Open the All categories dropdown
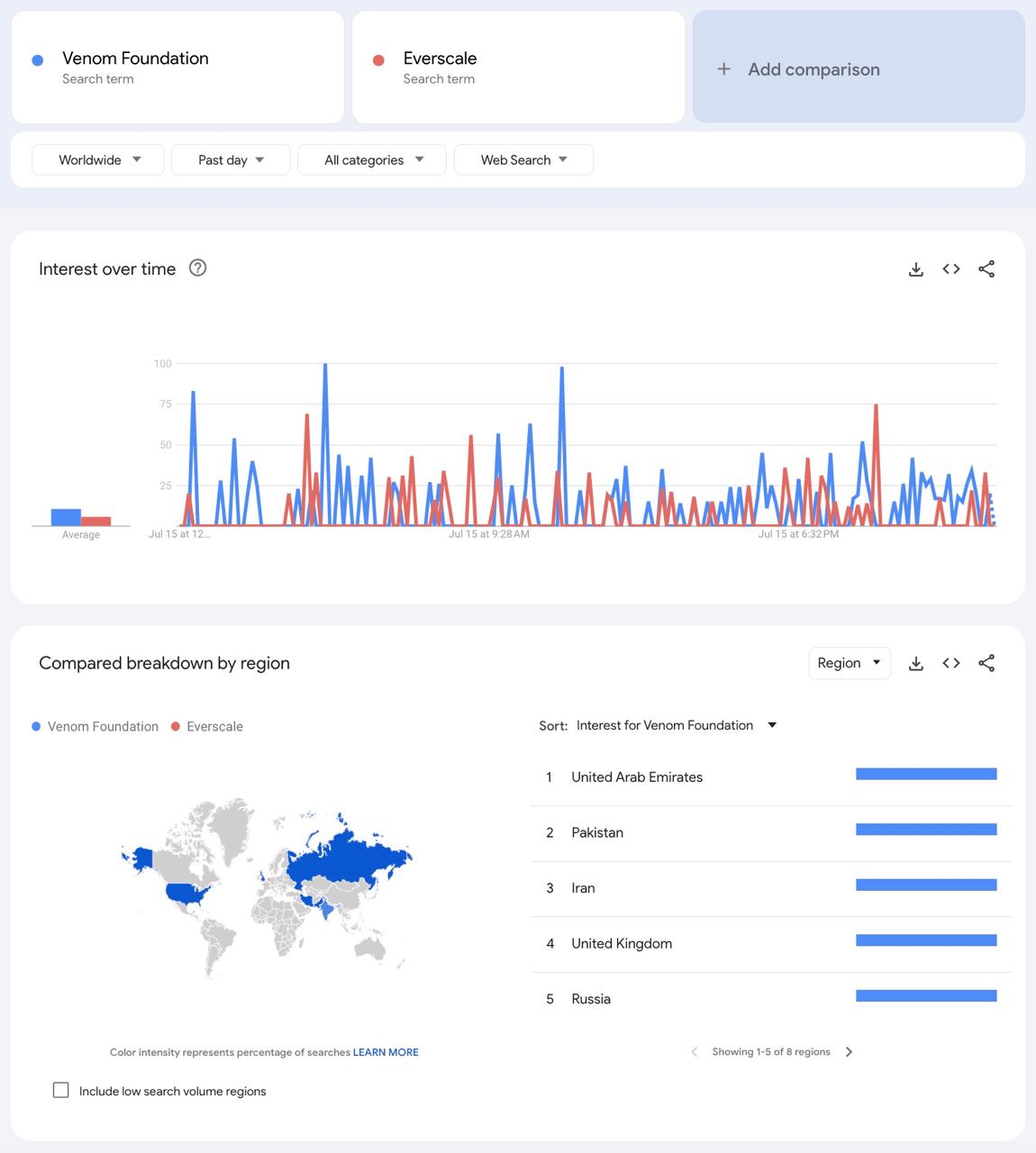1036x1153 pixels. click(373, 160)
